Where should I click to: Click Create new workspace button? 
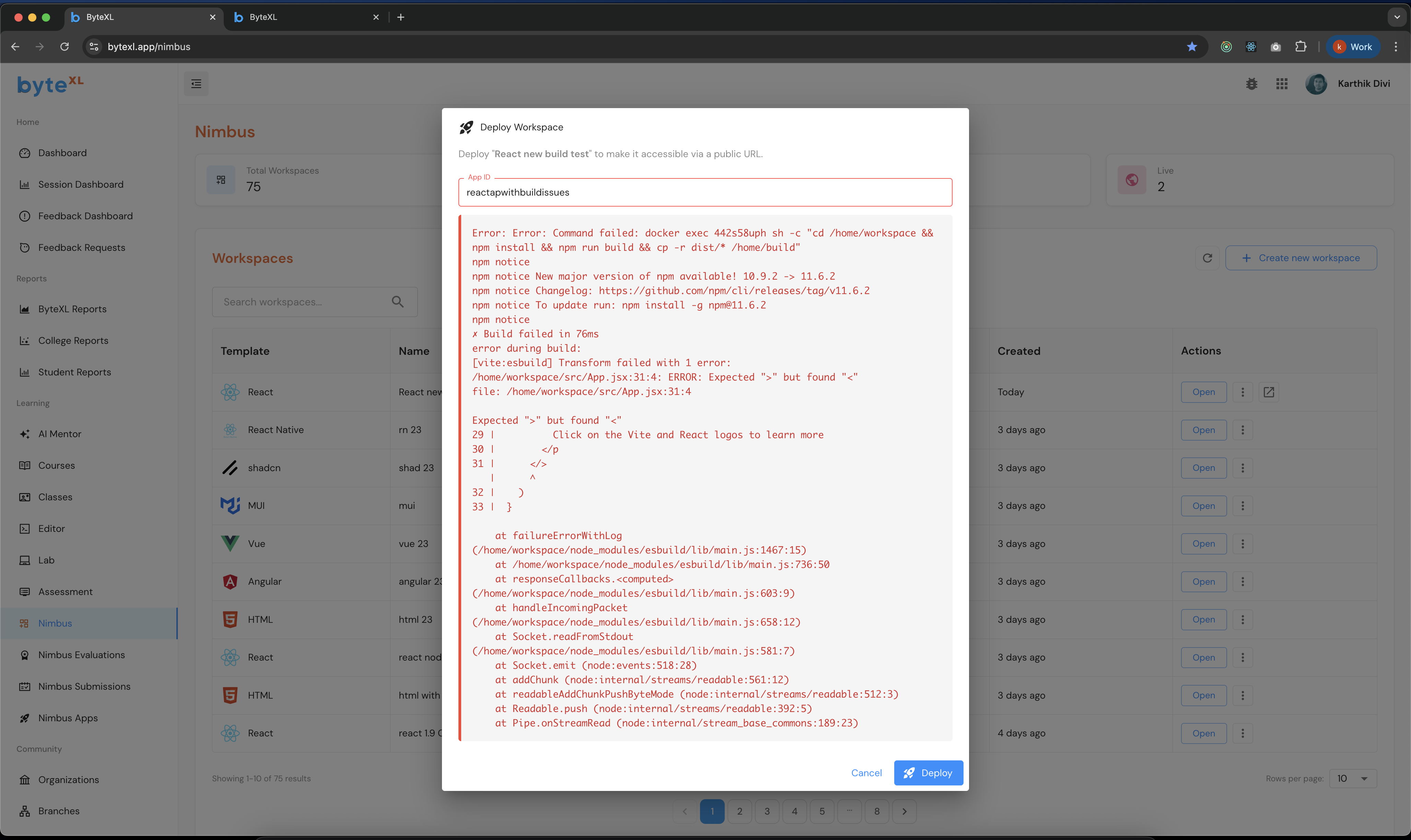(x=1301, y=258)
